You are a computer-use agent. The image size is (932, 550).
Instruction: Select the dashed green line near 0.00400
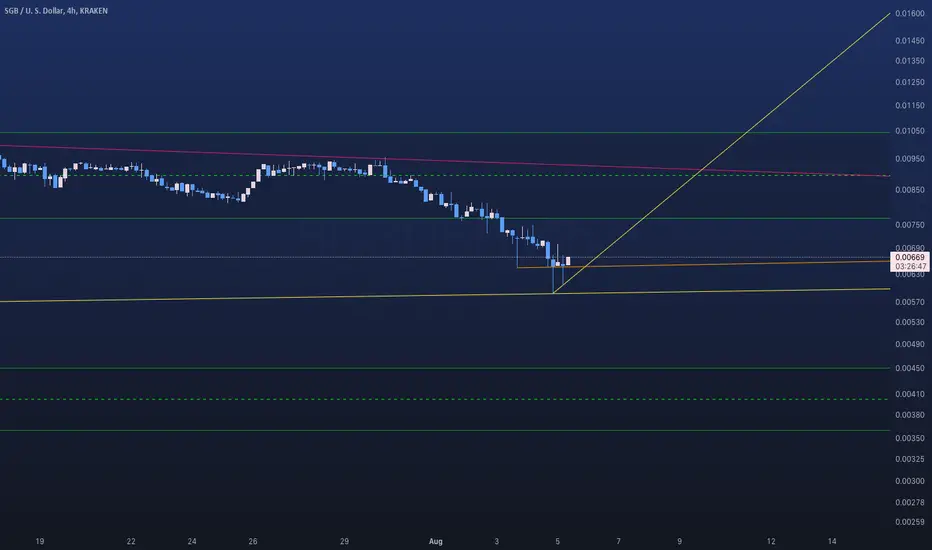point(446,399)
